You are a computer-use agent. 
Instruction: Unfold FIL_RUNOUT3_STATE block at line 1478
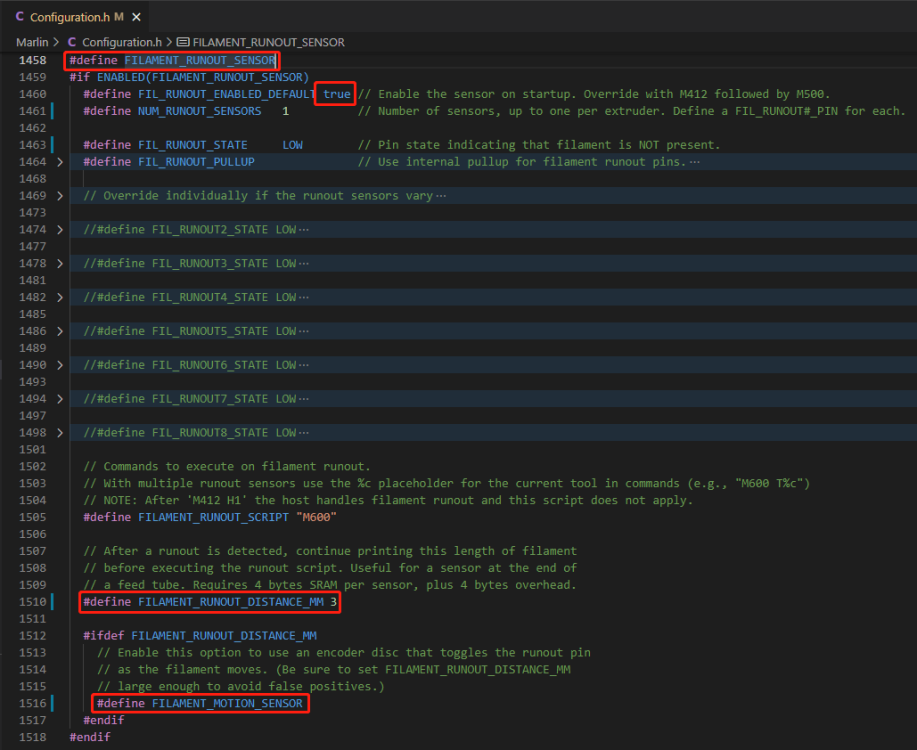[60, 263]
